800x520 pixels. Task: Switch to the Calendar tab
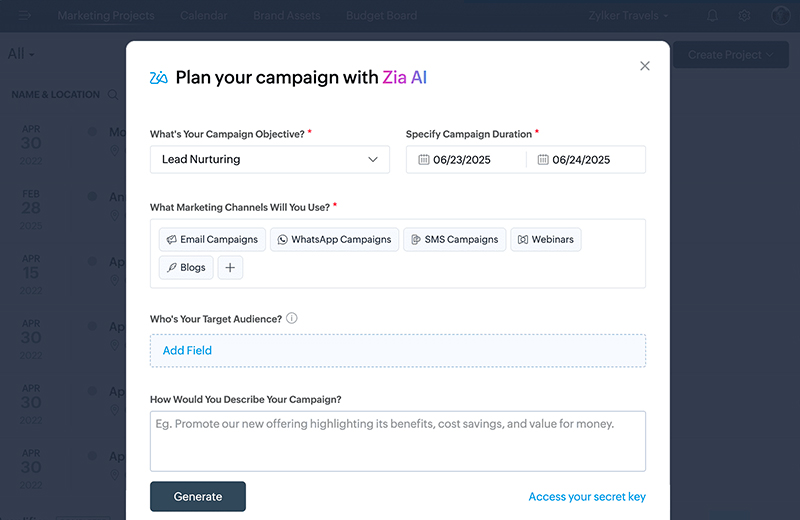tap(203, 16)
